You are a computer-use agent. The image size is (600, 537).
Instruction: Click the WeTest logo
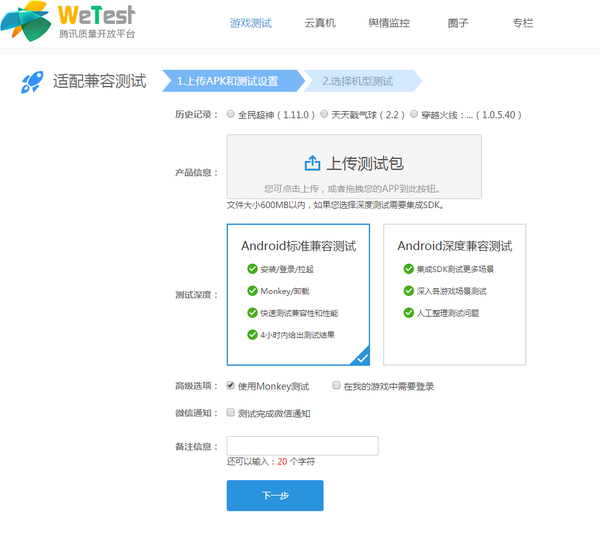point(68,21)
